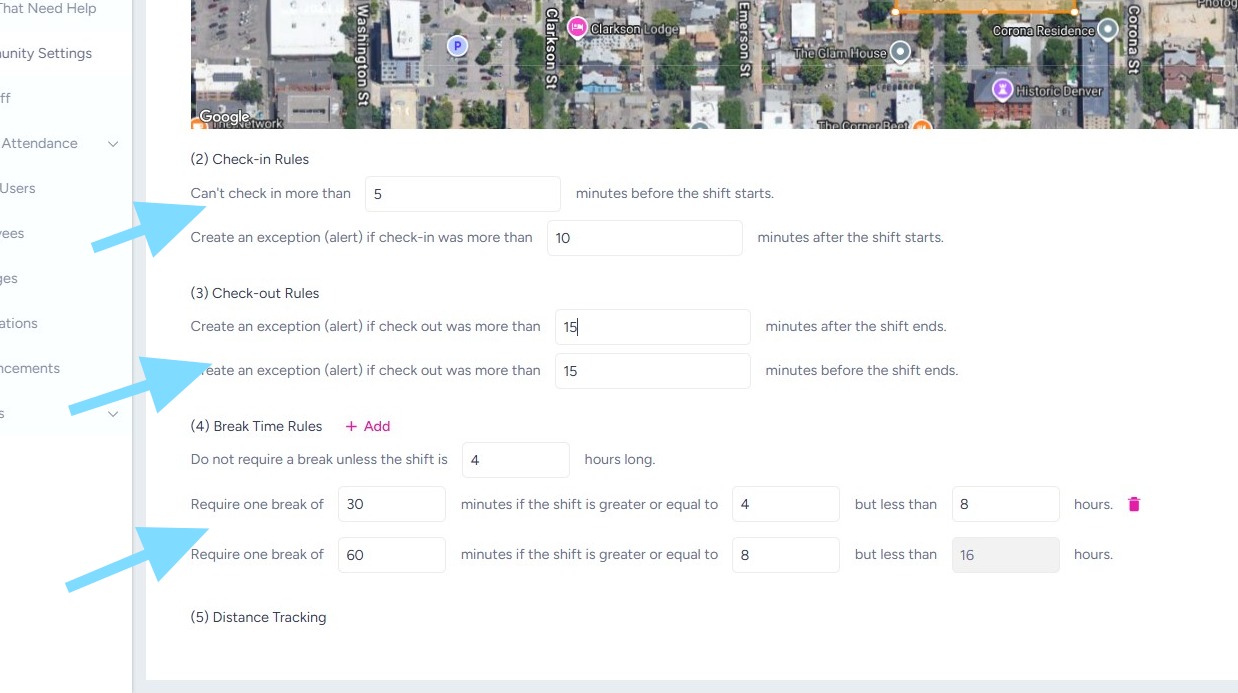Click the parking marker on the map
Screen dimensions: 1238x693
click(457, 45)
